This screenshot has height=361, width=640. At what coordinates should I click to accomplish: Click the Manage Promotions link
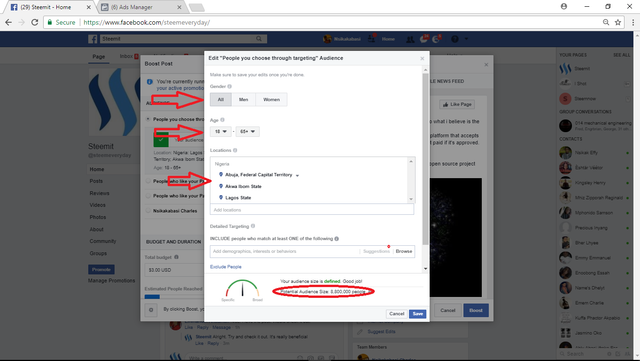(x=111, y=281)
